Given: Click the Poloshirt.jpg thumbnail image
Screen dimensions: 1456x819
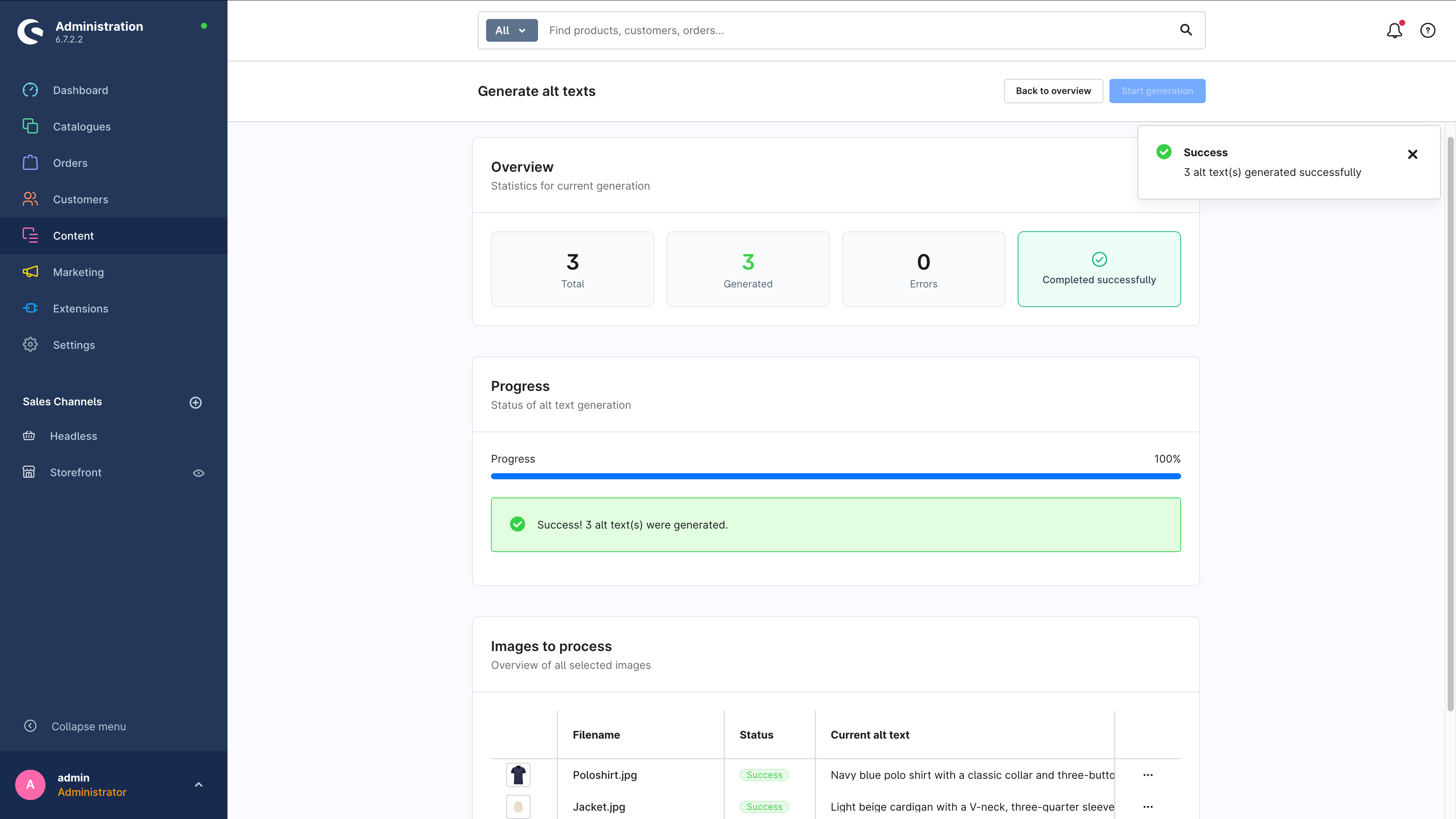Looking at the screenshot, I should [518, 775].
